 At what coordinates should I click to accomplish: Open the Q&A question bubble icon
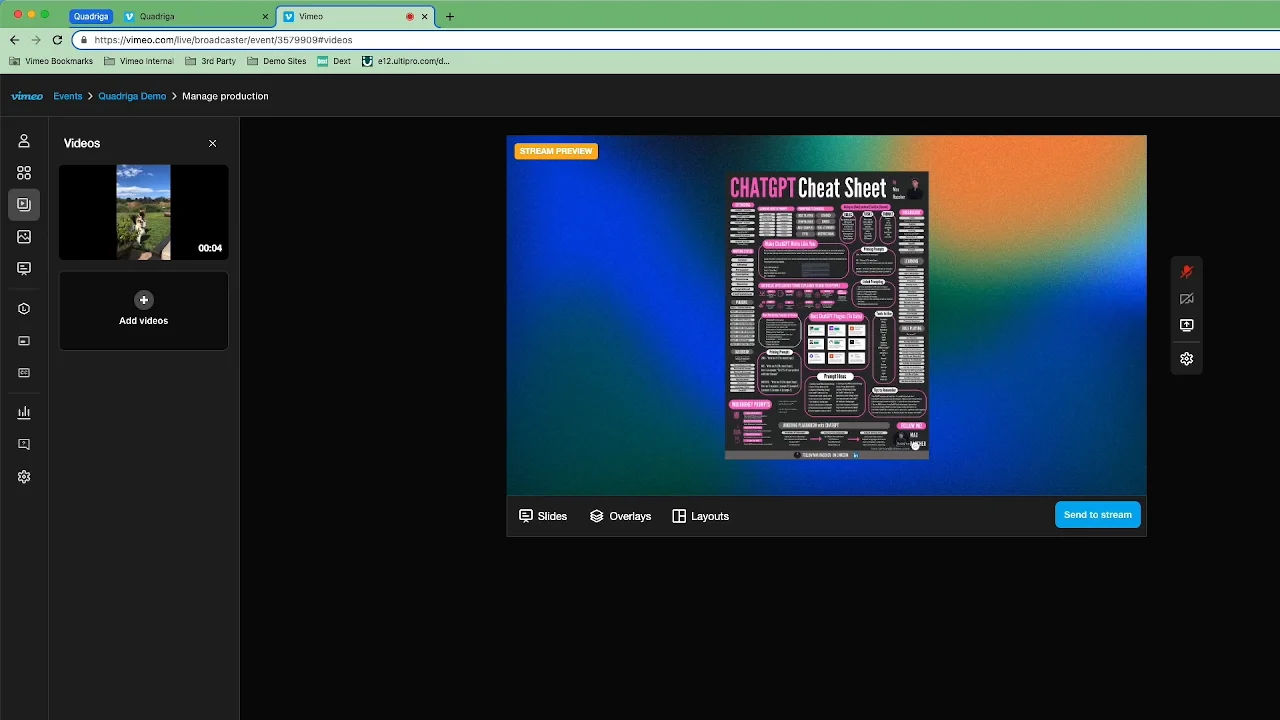[24, 444]
